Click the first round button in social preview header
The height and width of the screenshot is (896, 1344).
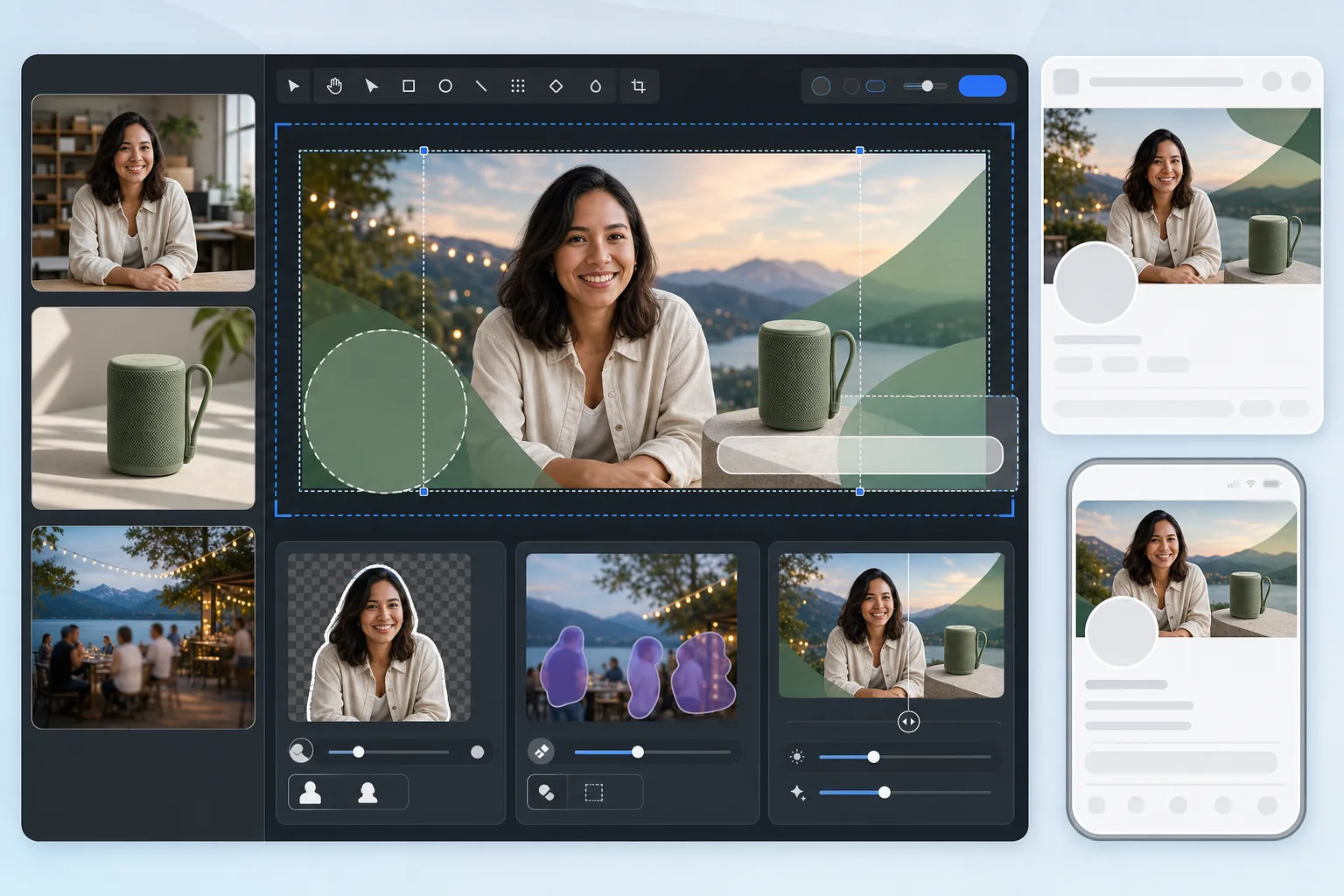coord(1272,81)
